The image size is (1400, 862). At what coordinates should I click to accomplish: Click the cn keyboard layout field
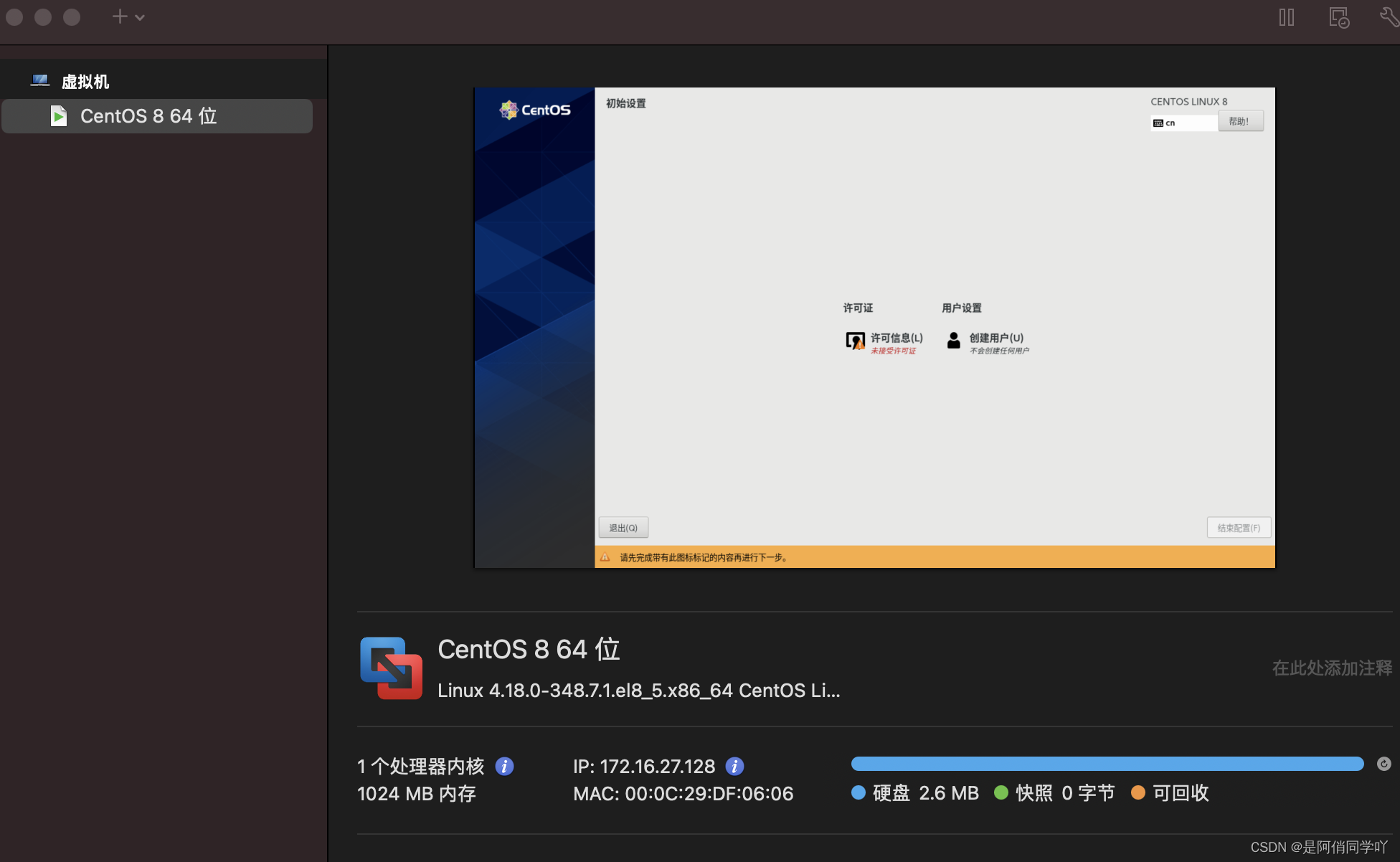1183,123
